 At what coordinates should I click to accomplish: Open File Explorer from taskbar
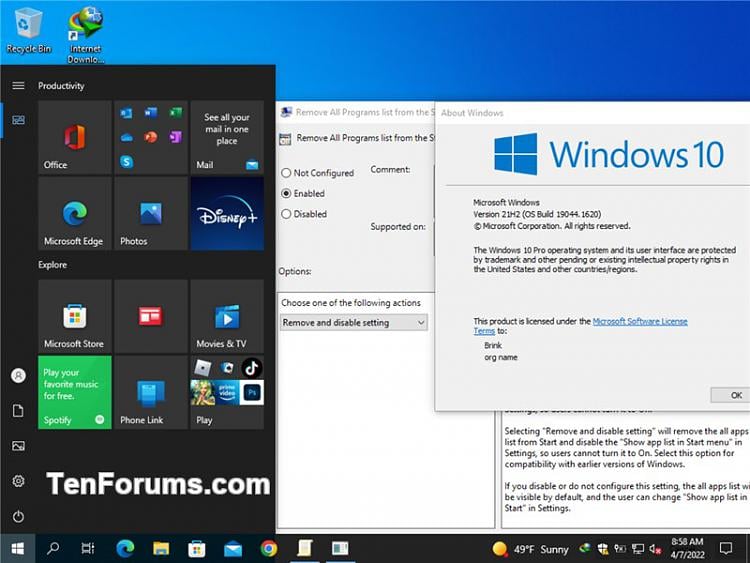(161, 548)
